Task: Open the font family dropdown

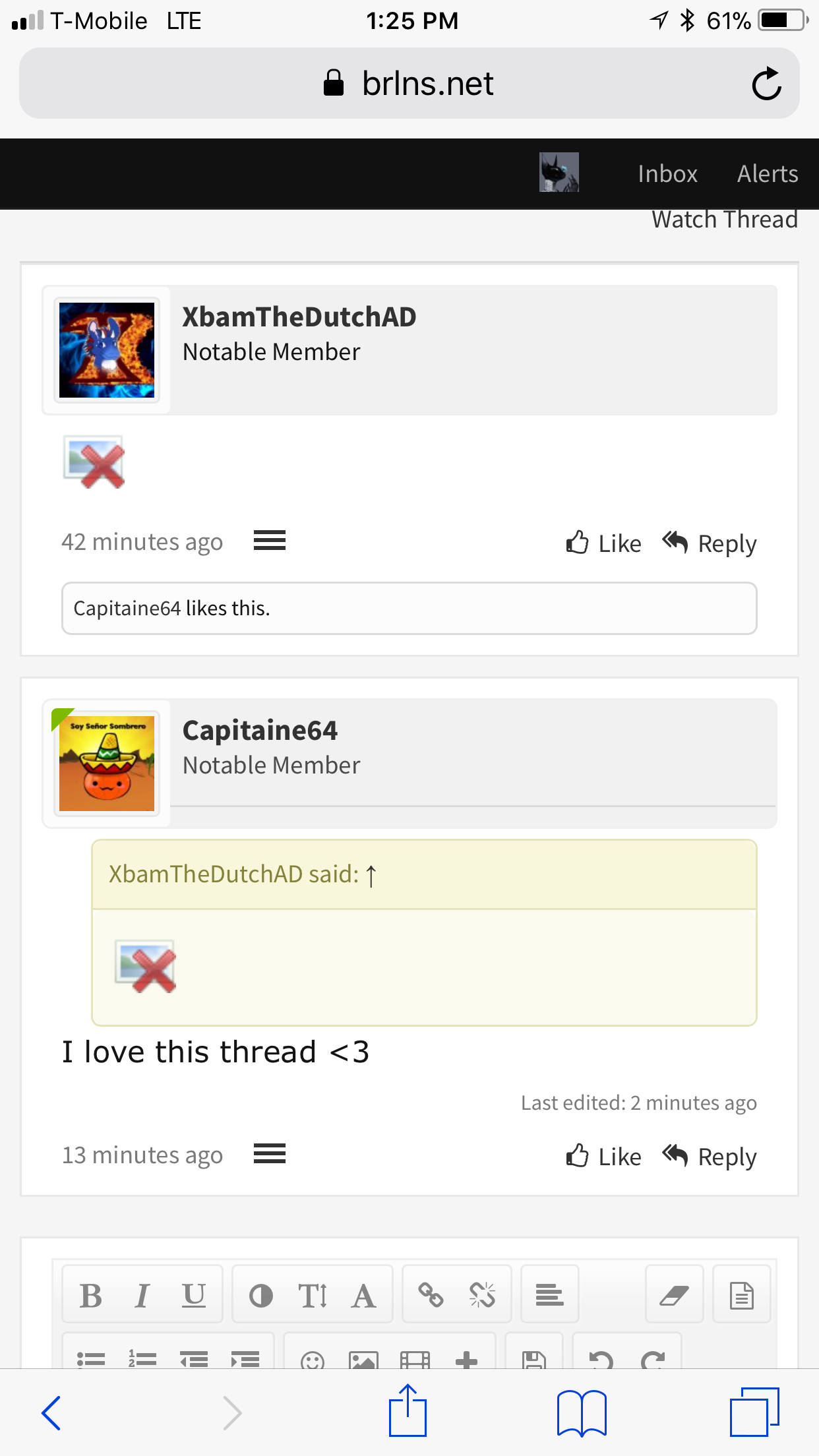Action: [x=364, y=1296]
